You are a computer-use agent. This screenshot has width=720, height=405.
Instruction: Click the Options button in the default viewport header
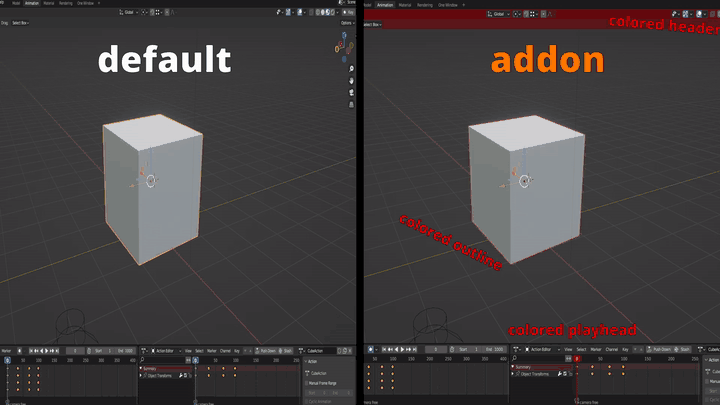[347, 22]
